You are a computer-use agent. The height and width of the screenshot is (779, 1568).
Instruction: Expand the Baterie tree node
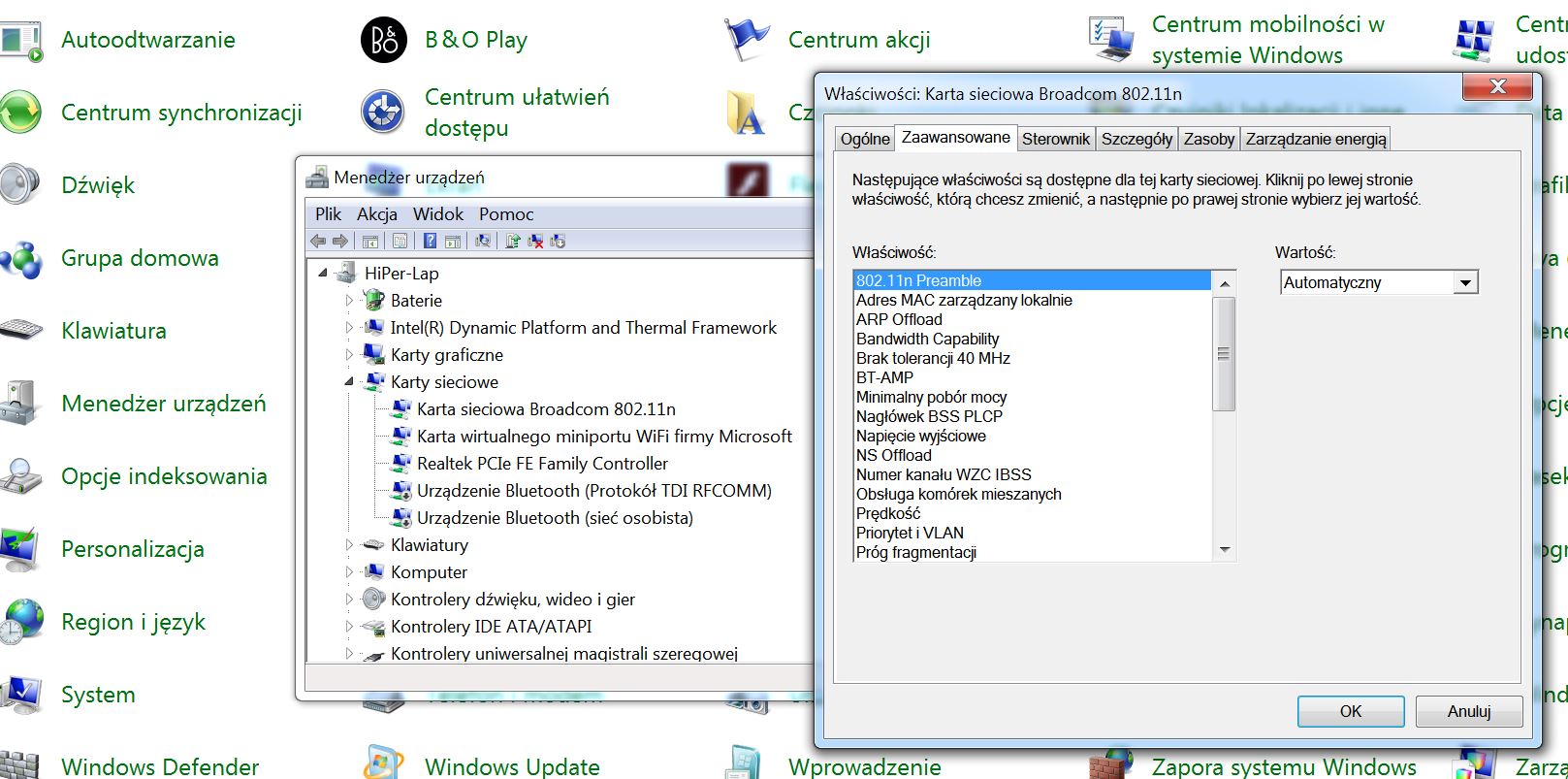pyautogui.click(x=349, y=301)
